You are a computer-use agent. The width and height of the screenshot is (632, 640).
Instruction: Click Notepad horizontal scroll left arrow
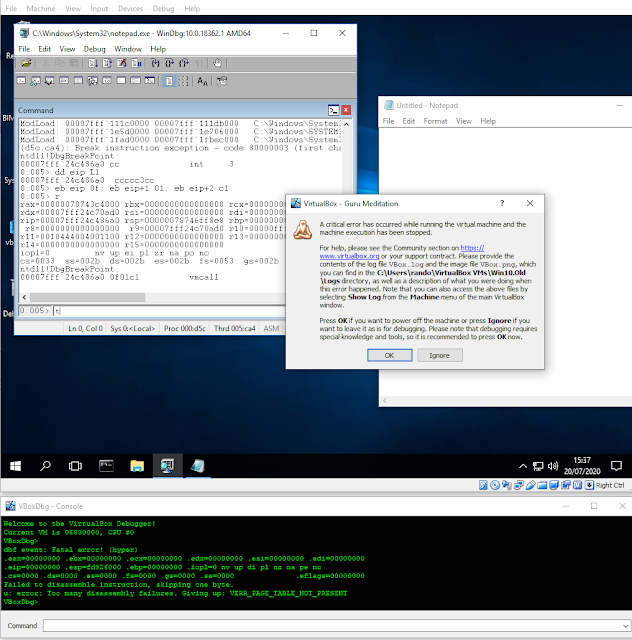pos(385,400)
